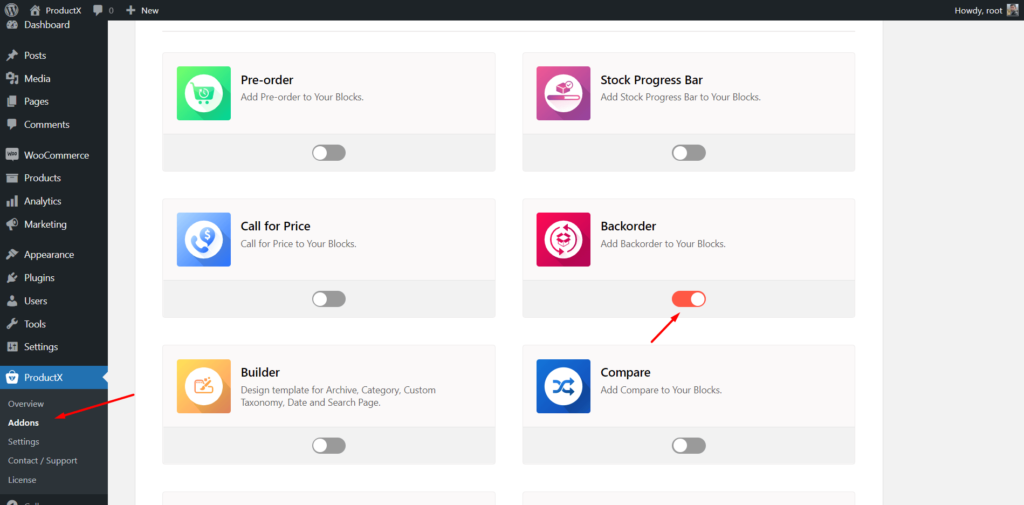The image size is (1024, 505).
Task: Click the Compare shuffle arrows icon
Action: click(564, 386)
